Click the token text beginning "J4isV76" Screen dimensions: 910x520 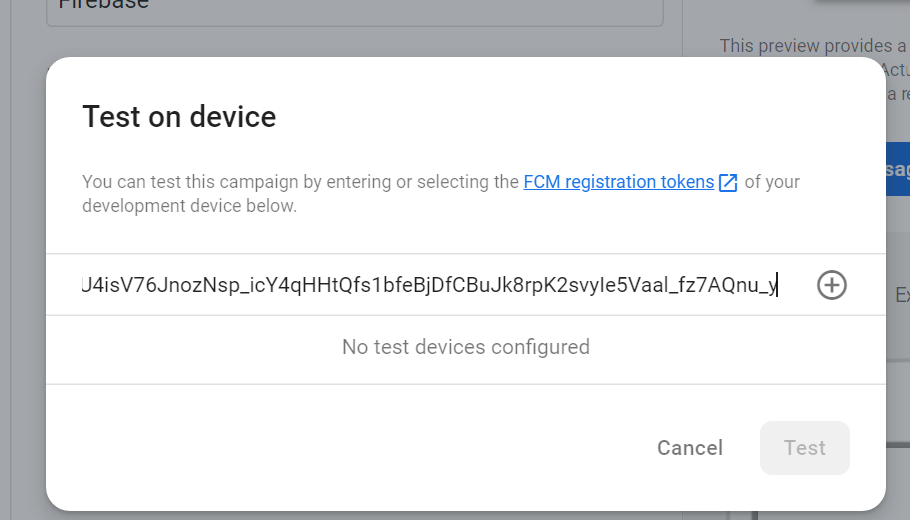[x=429, y=285]
